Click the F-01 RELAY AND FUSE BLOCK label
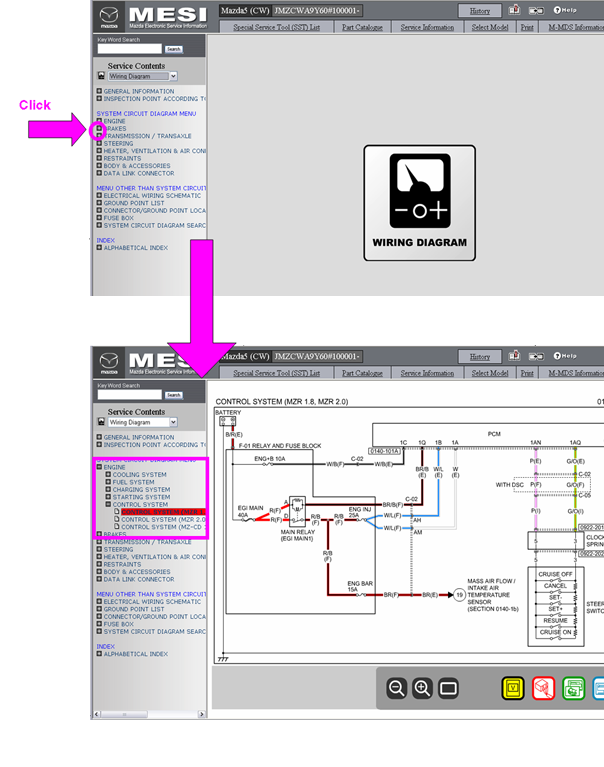The height and width of the screenshot is (767, 604). click(x=280, y=446)
